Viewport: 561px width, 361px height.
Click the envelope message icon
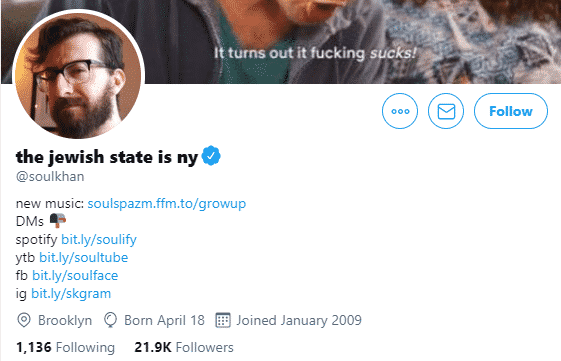(446, 111)
